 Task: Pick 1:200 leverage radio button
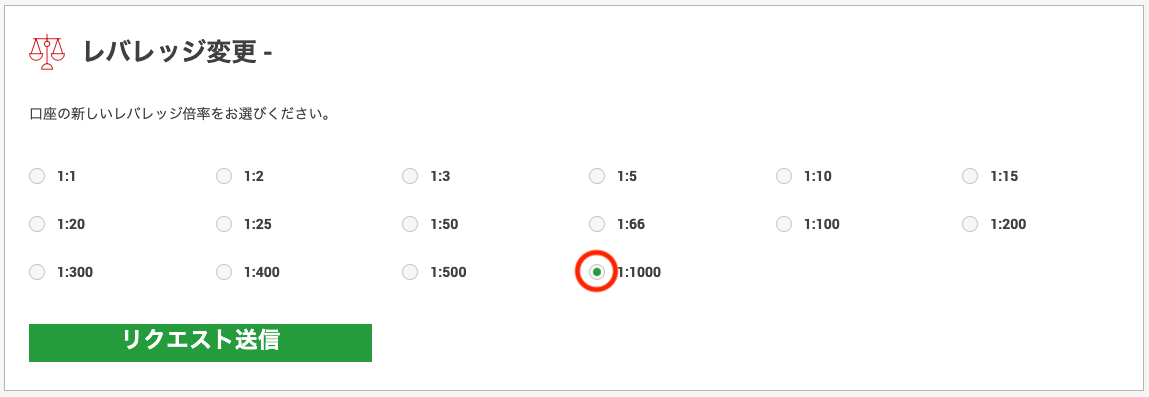point(970,224)
